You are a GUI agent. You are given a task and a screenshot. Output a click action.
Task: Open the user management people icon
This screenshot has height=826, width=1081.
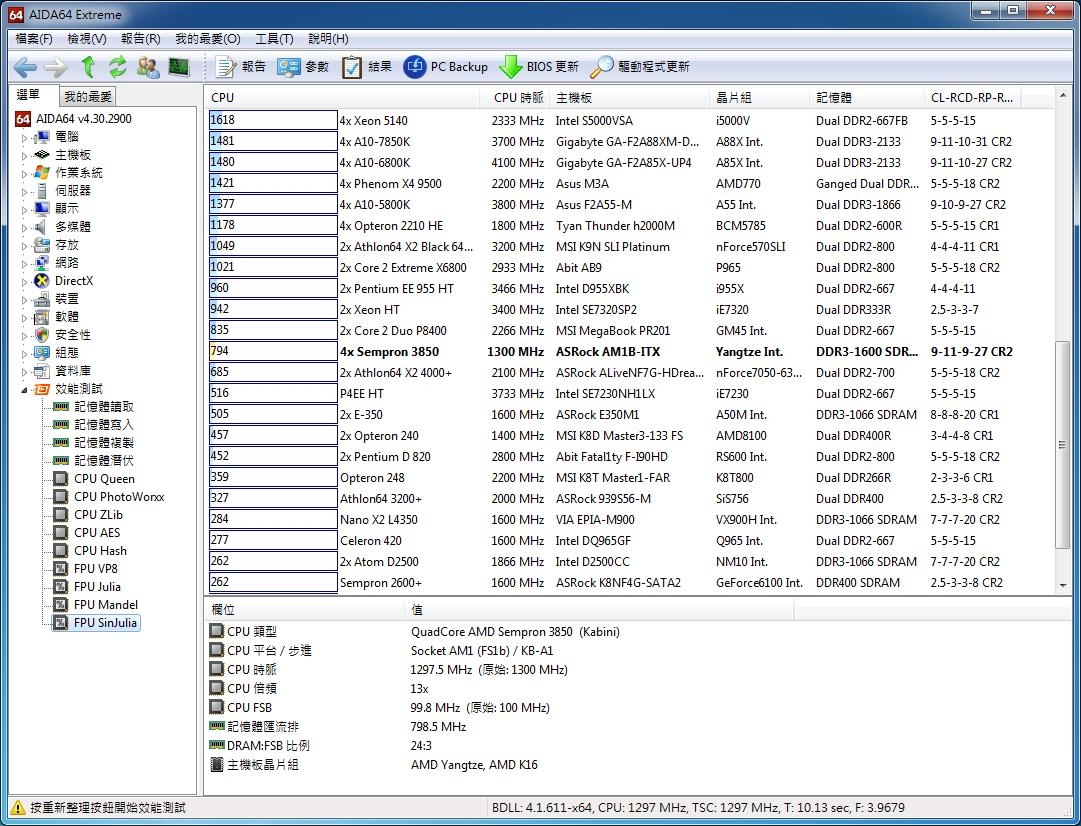tap(148, 67)
